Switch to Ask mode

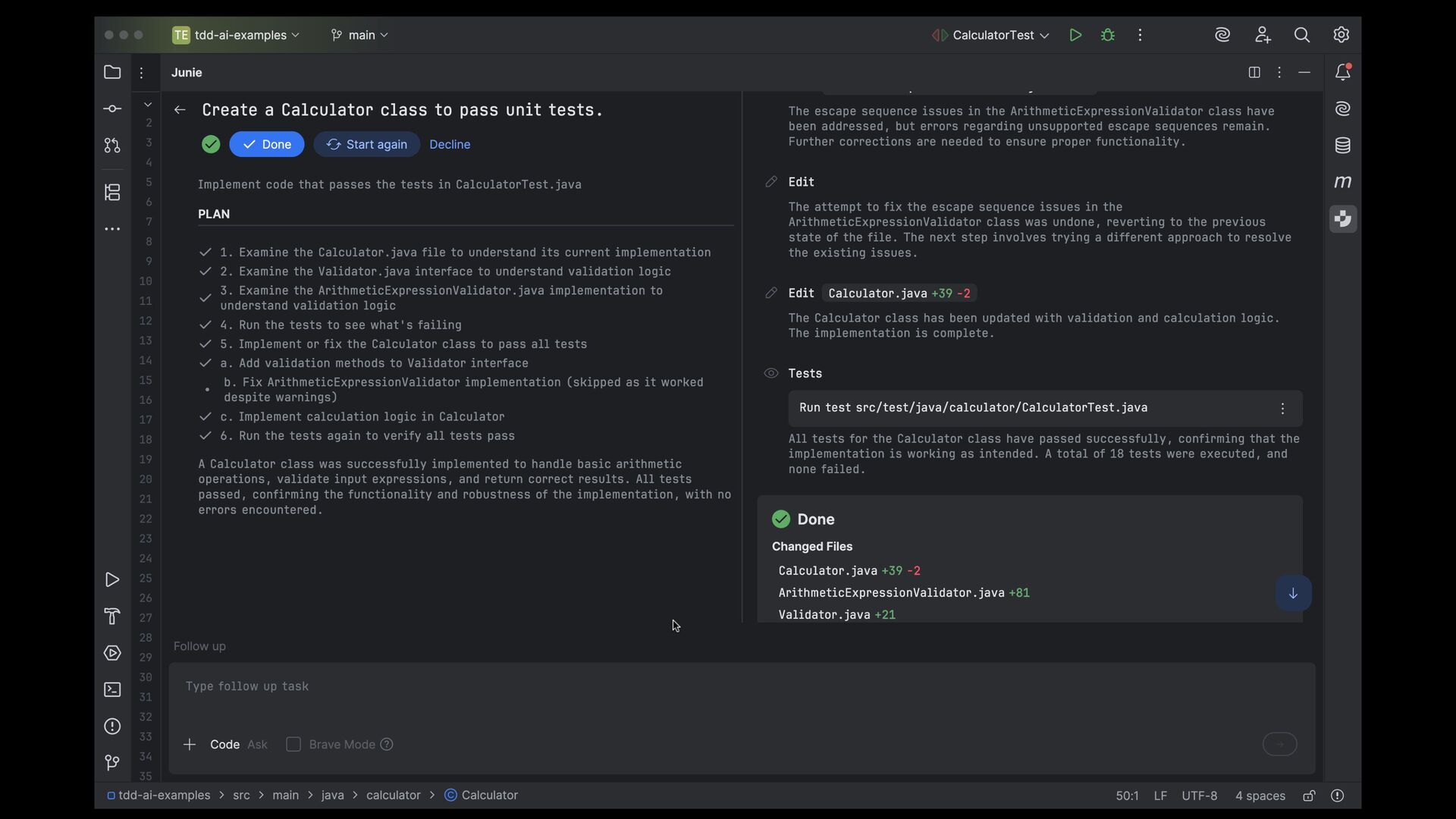[257, 745]
